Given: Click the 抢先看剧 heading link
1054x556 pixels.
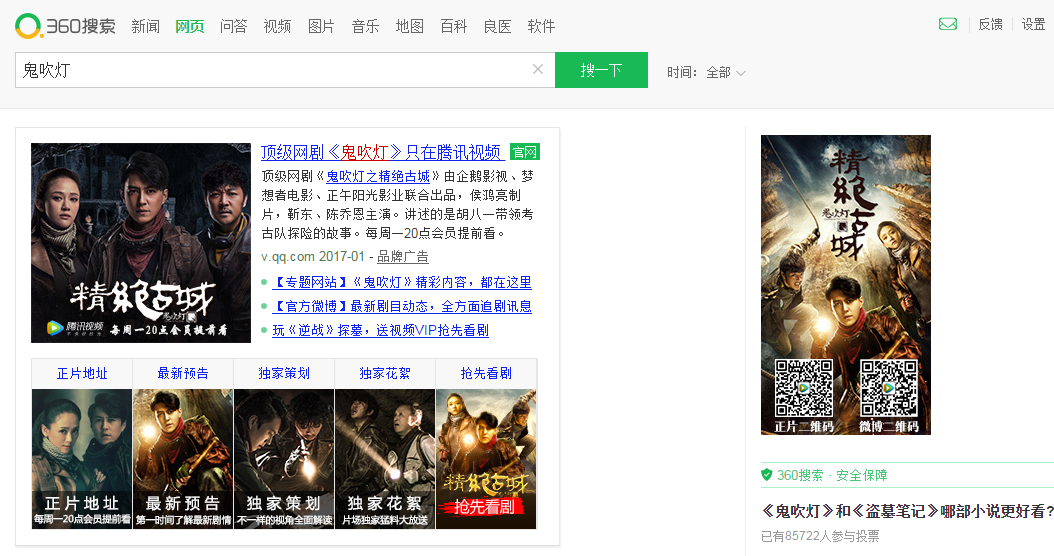Looking at the screenshot, I should pos(486,373).
